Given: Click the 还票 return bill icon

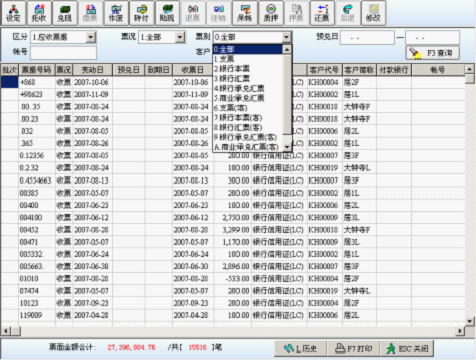Looking at the screenshot, I should click(x=322, y=13).
